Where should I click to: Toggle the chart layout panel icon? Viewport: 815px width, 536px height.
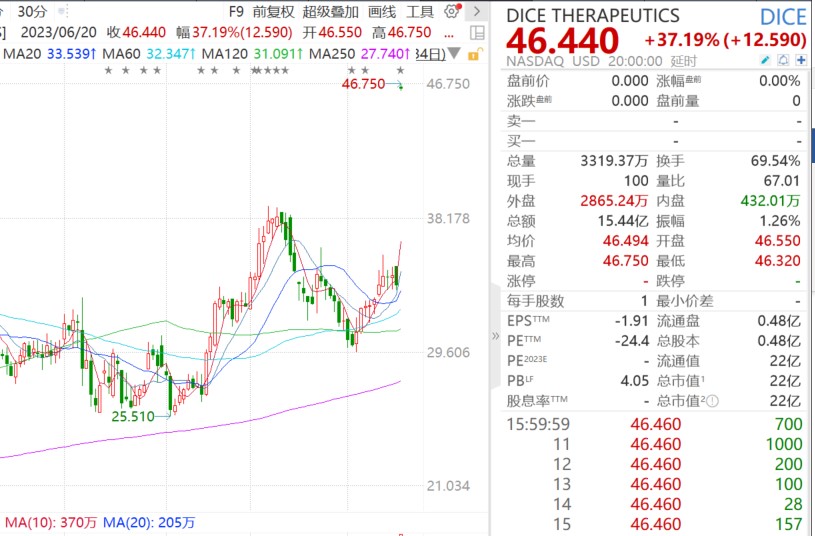(x=477, y=33)
